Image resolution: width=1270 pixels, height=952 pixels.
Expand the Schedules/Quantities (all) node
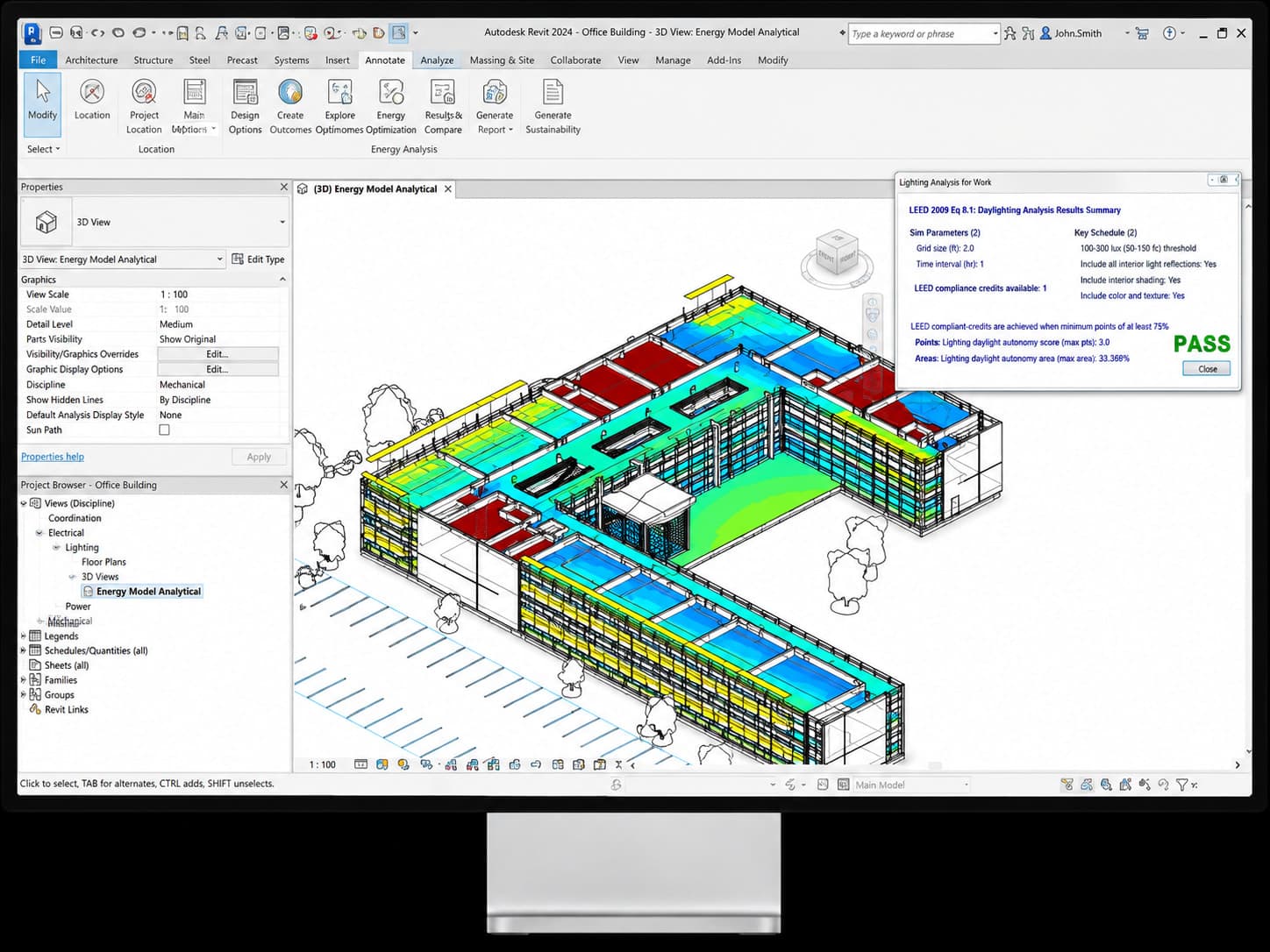(24, 651)
